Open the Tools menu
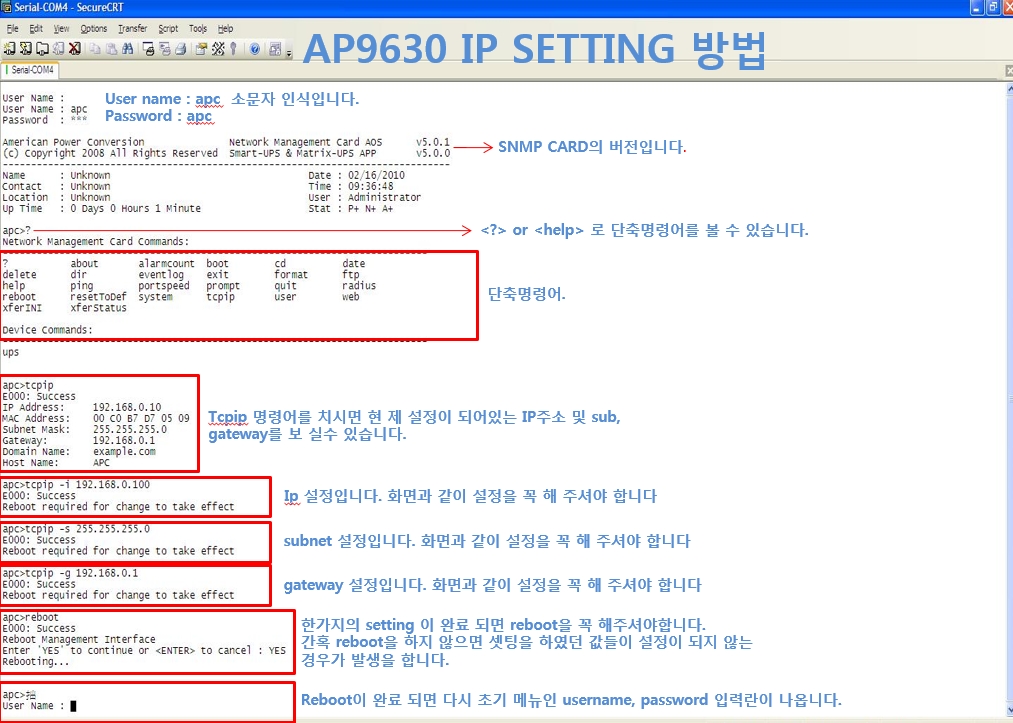 pyautogui.click(x=198, y=28)
